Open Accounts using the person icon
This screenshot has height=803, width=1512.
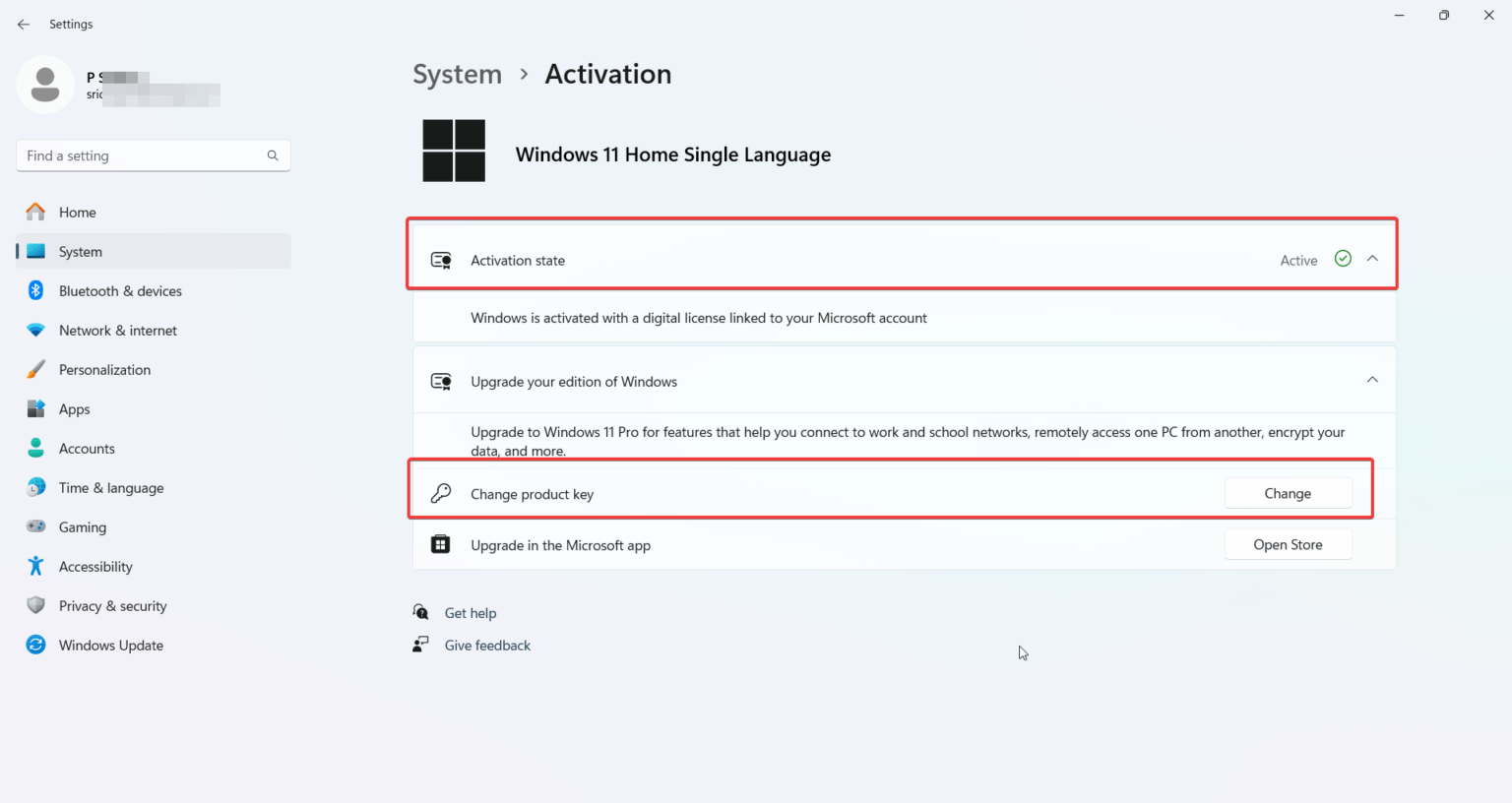point(35,448)
